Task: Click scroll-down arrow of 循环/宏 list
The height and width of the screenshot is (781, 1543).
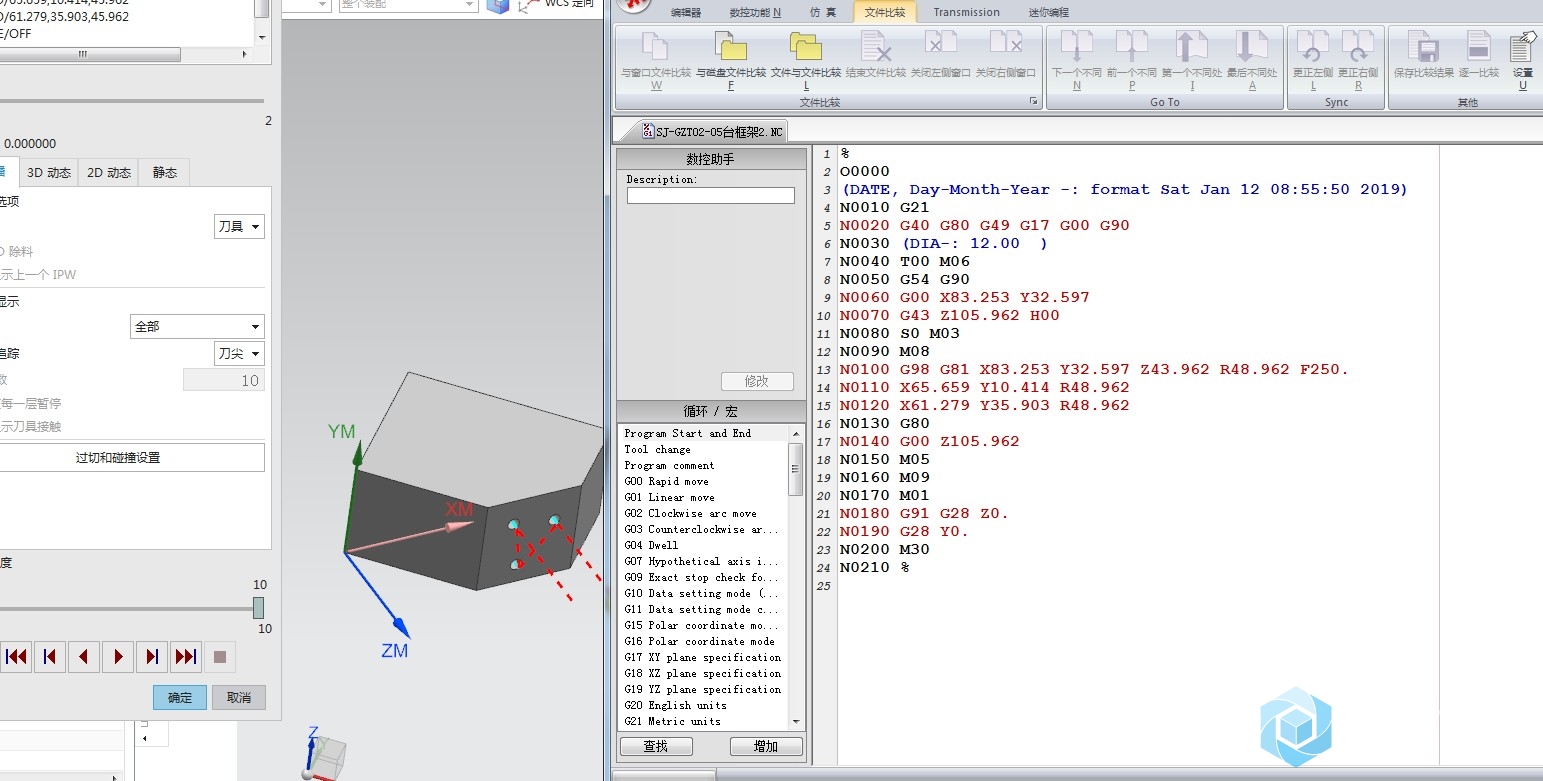Action: [796, 722]
